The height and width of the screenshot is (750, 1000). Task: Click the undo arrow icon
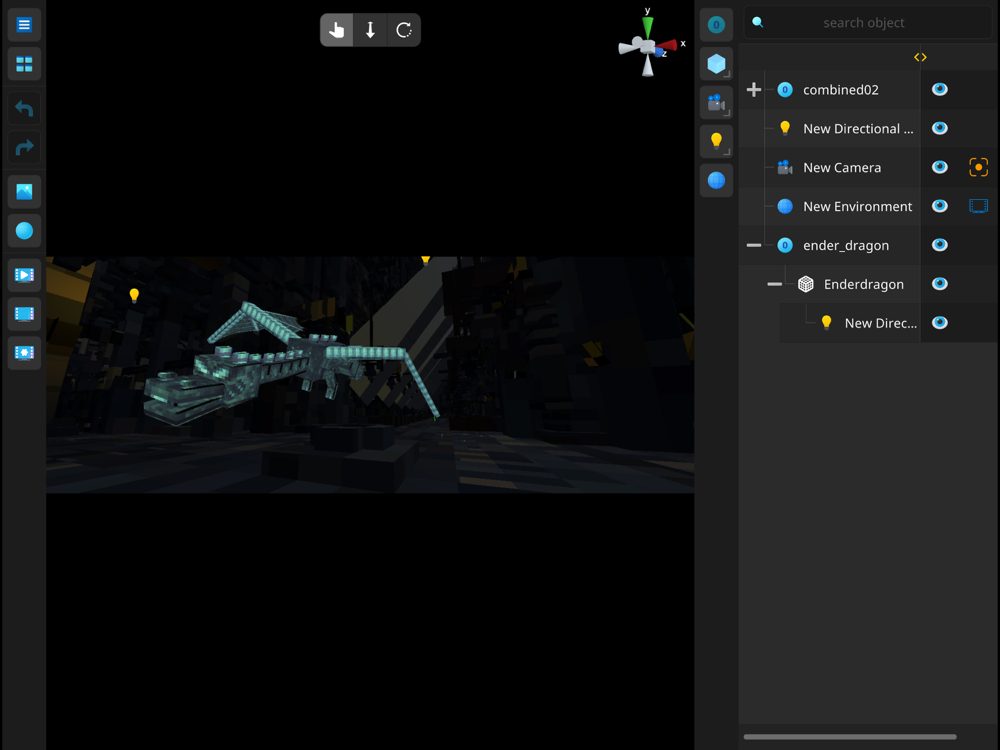pyautogui.click(x=24, y=108)
